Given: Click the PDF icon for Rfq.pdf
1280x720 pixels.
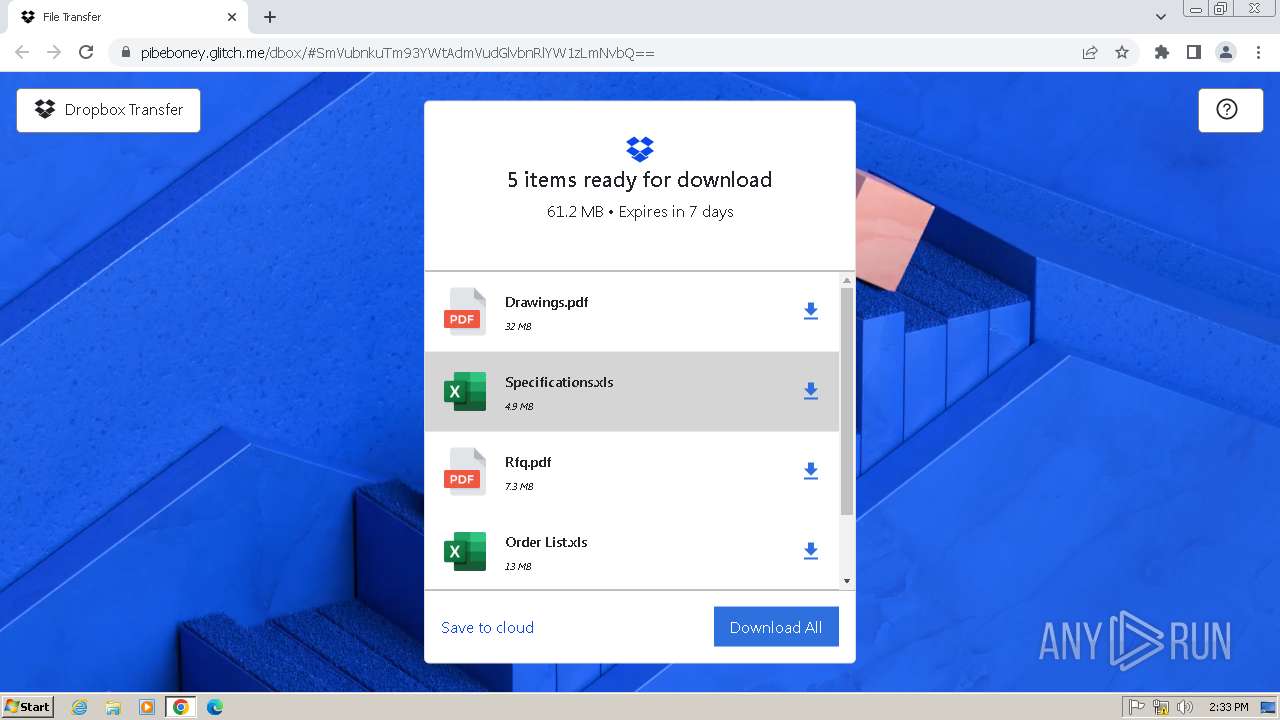Looking at the screenshot, I should coord(465,471).
